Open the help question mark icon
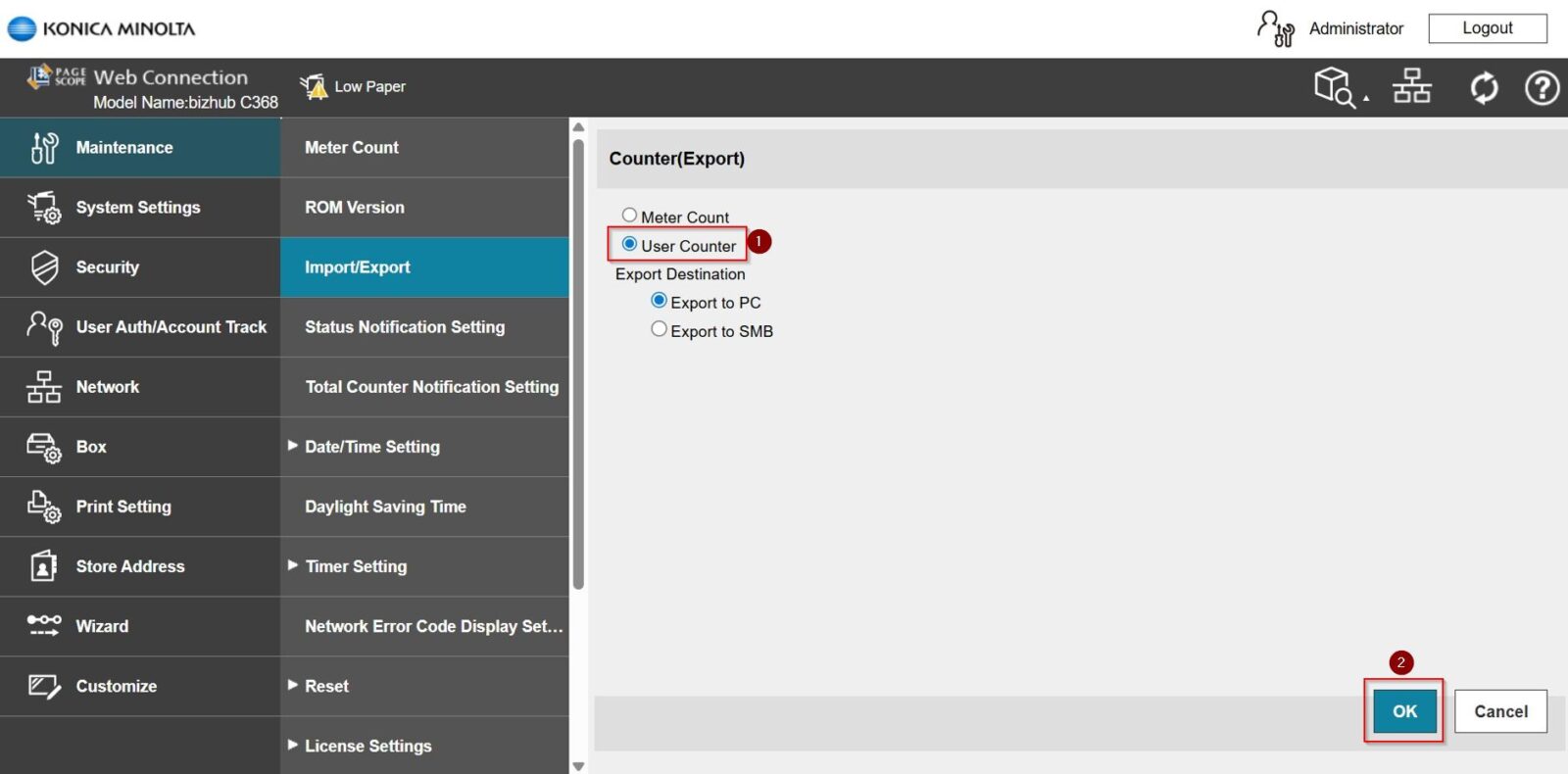 coord(1542,88)
